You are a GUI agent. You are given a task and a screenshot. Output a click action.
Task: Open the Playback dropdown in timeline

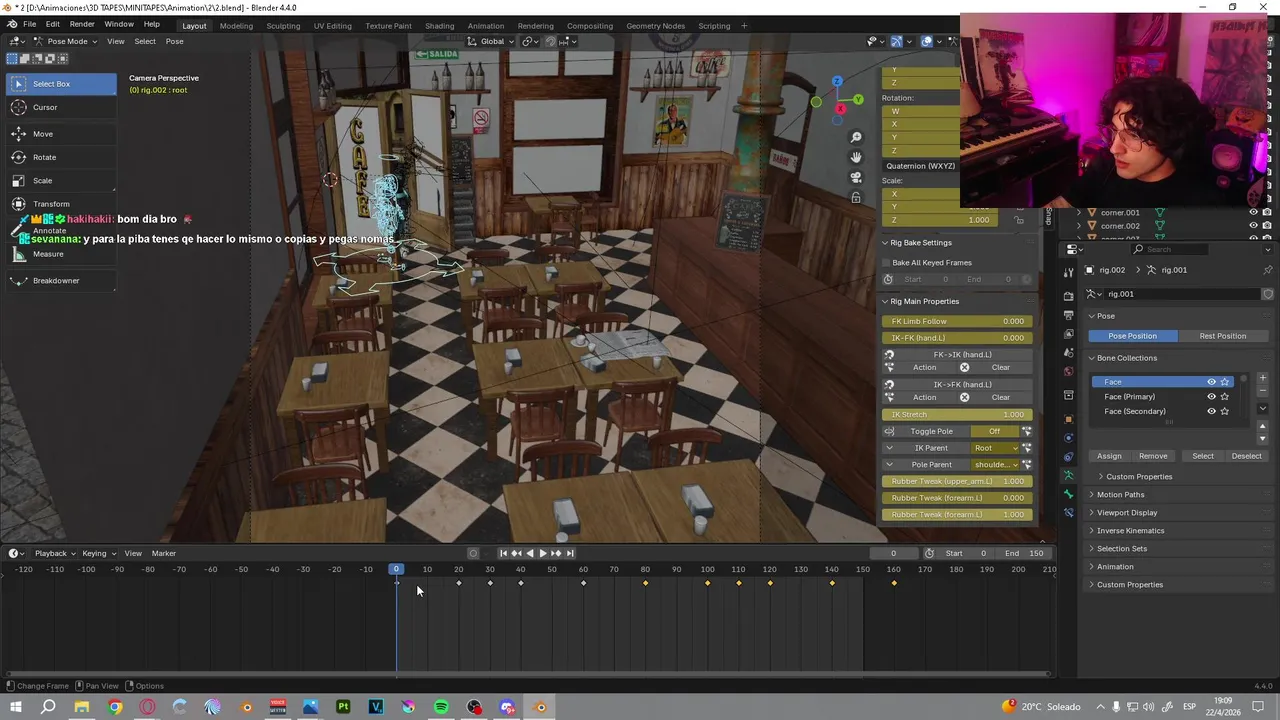pyautogui.click(x=54, y=553)
